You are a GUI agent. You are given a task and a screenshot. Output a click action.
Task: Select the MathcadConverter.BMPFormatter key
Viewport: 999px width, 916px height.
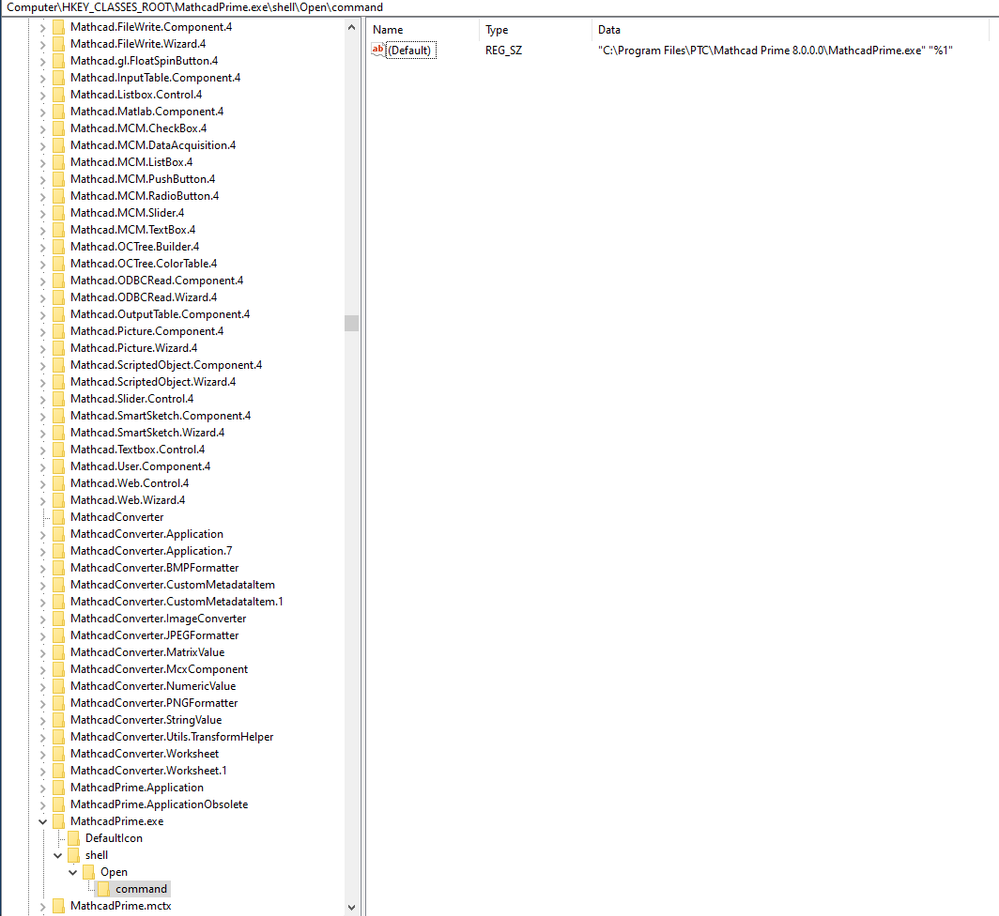154,568
